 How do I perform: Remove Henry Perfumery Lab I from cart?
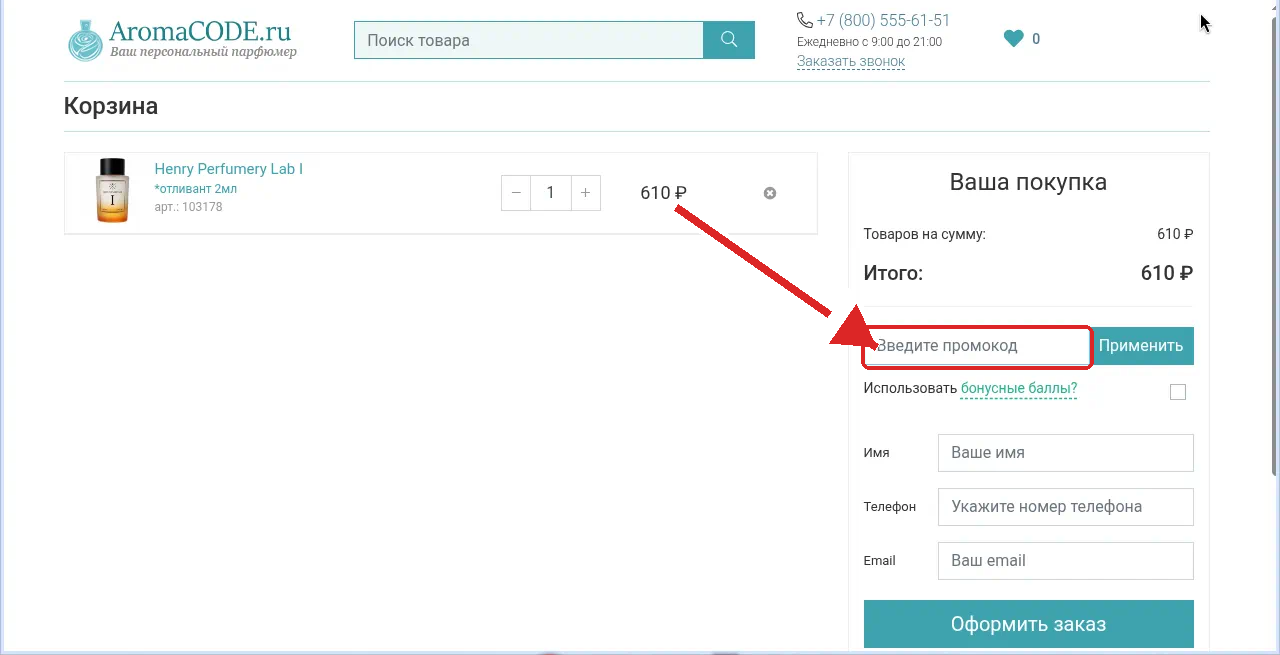[770, 193]
